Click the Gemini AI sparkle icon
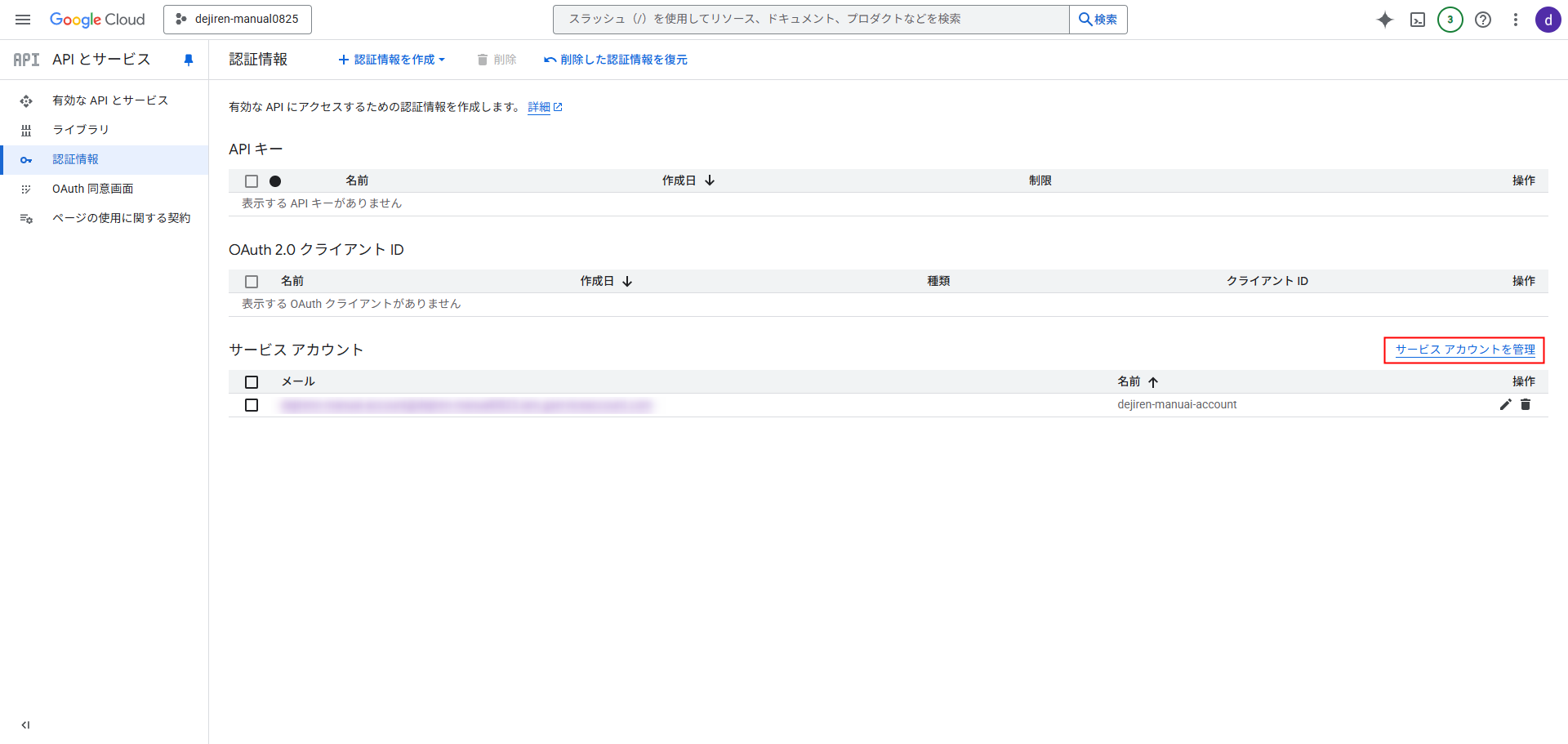The width and height of the screenshot is (1568, 744). pyautogui.click(x=1385, y=20)
